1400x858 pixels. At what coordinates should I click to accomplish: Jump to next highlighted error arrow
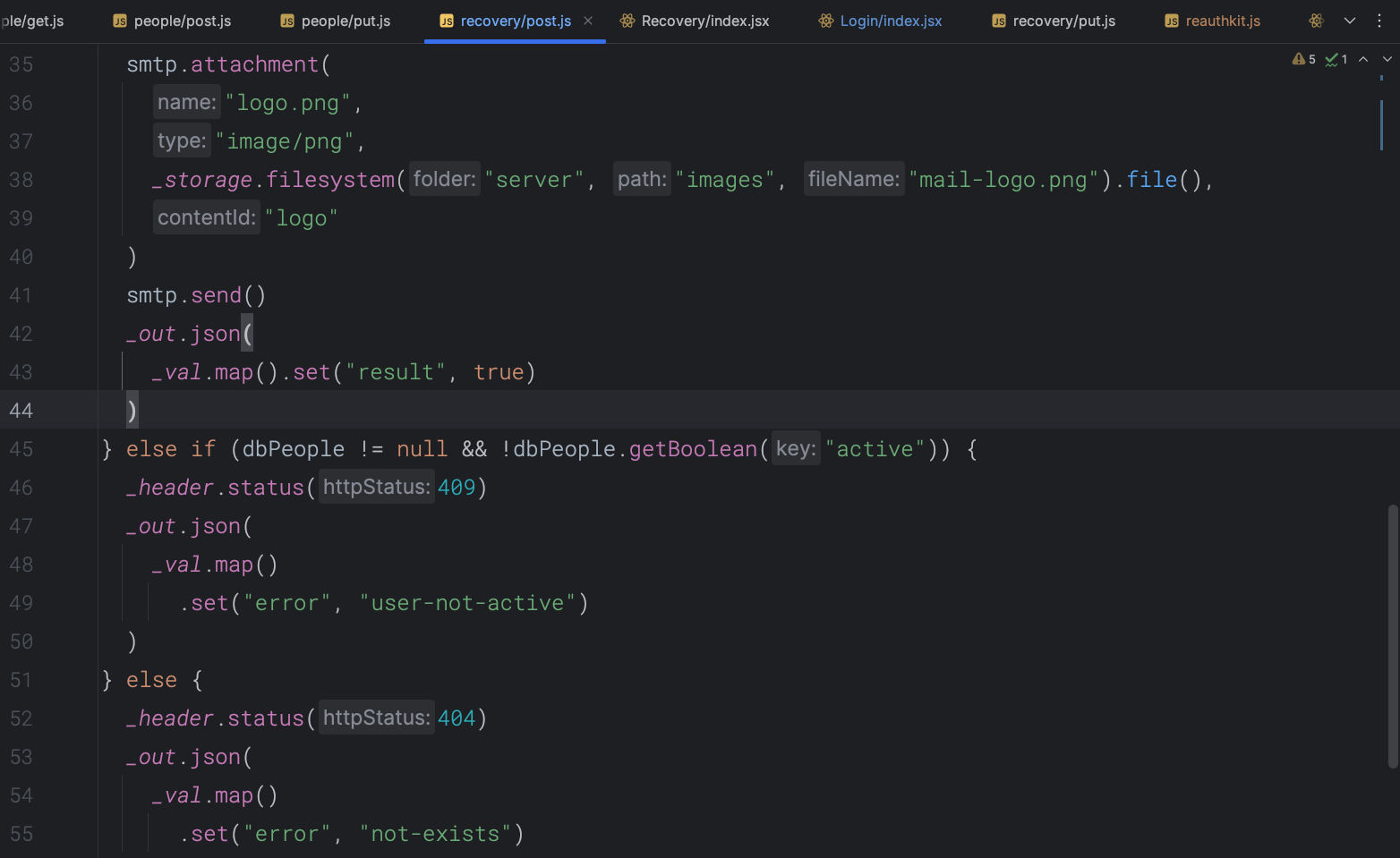pos(1387,59)
